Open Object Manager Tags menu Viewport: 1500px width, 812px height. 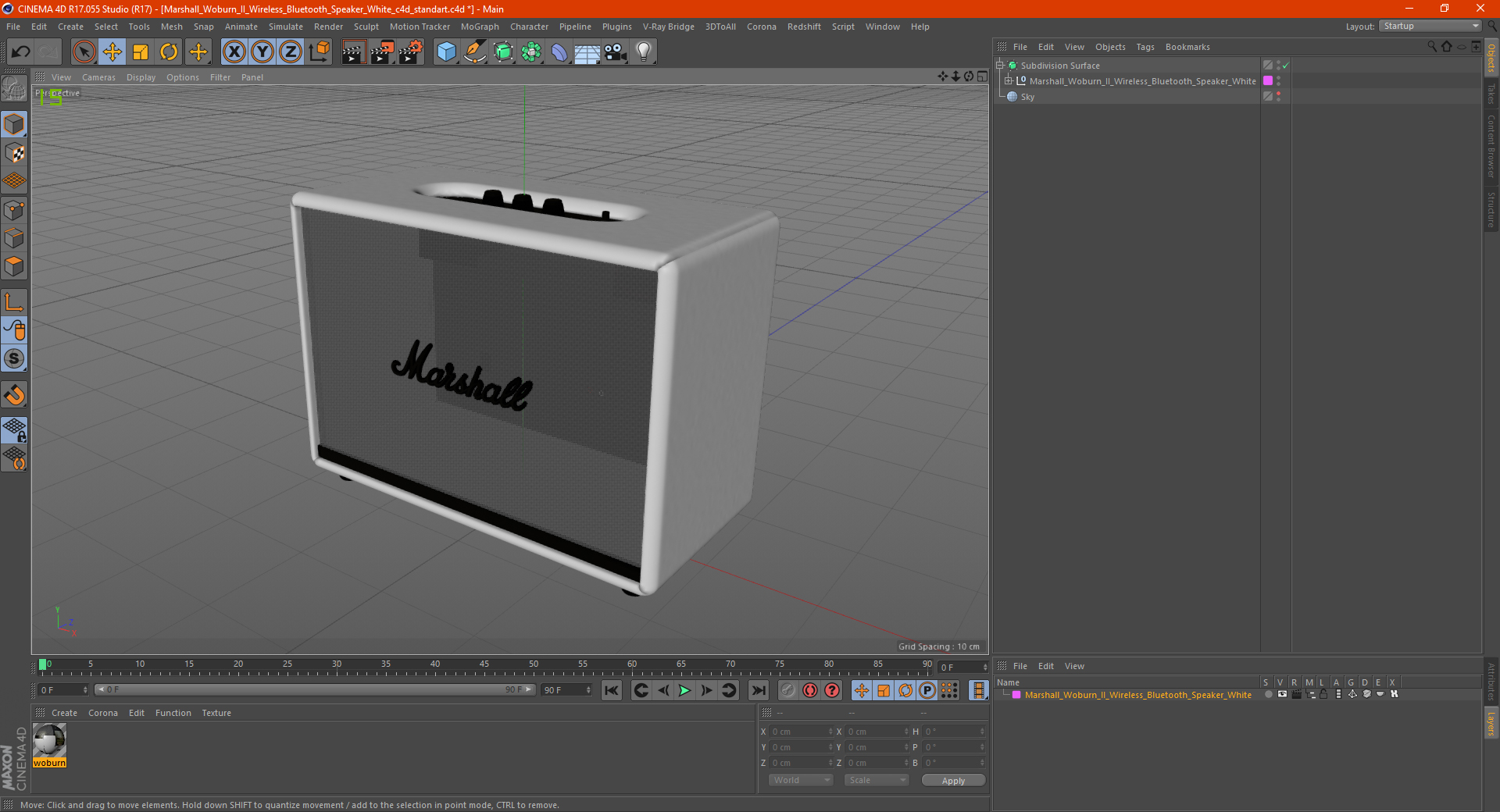1145,47
